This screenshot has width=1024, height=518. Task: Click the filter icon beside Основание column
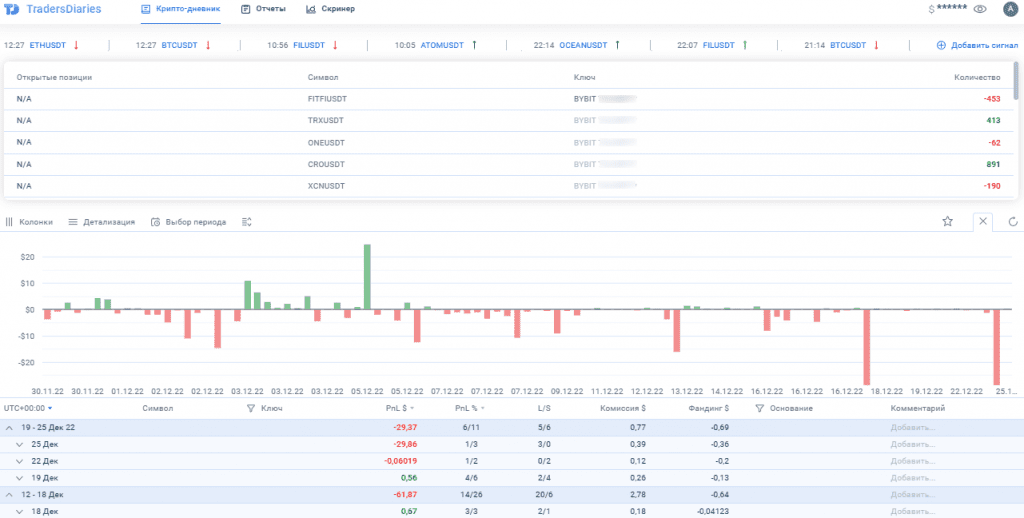tap(760, 409)
